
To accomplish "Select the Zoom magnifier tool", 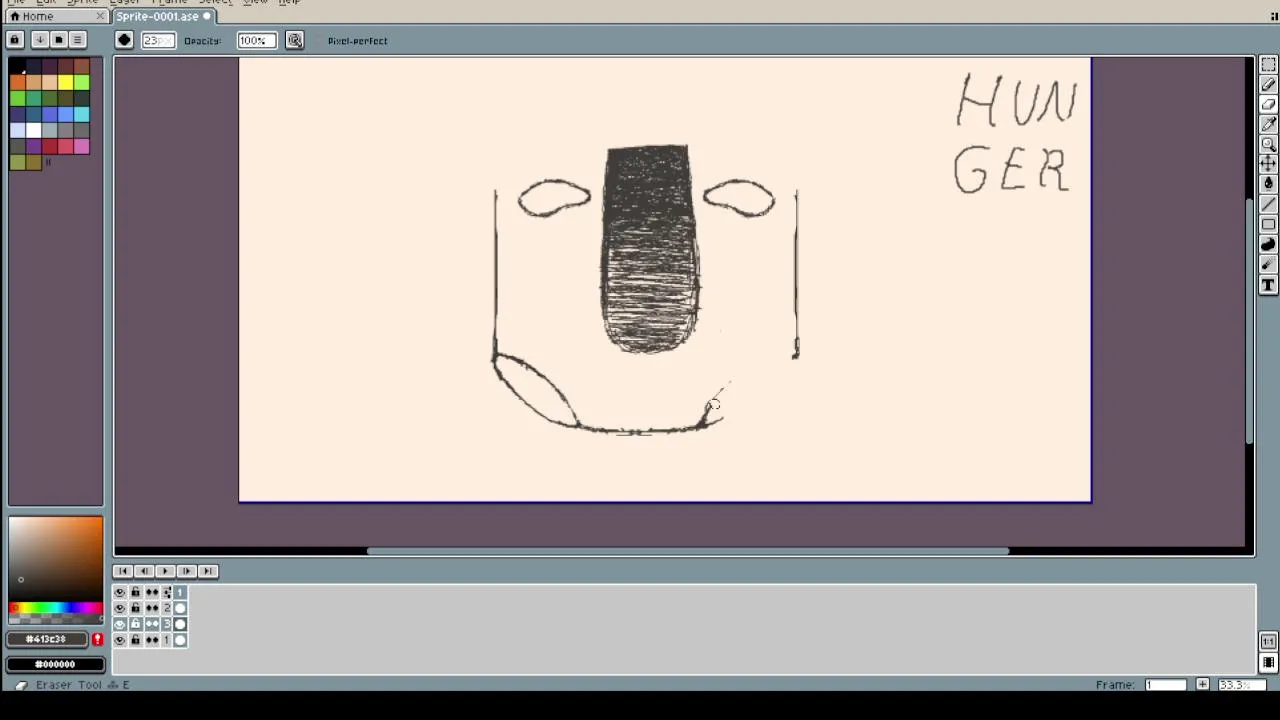I will point(1268,145).
